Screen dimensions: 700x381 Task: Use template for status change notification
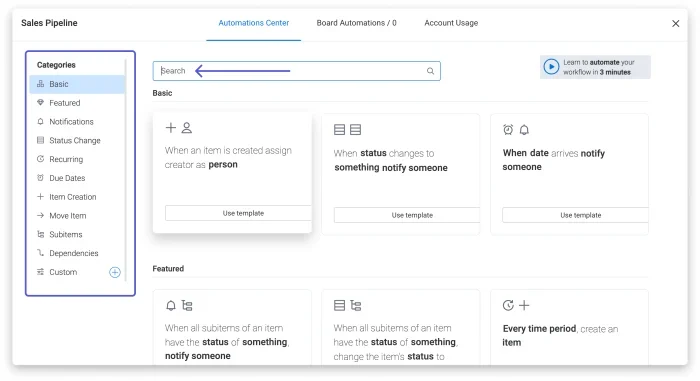click(407, 215)
